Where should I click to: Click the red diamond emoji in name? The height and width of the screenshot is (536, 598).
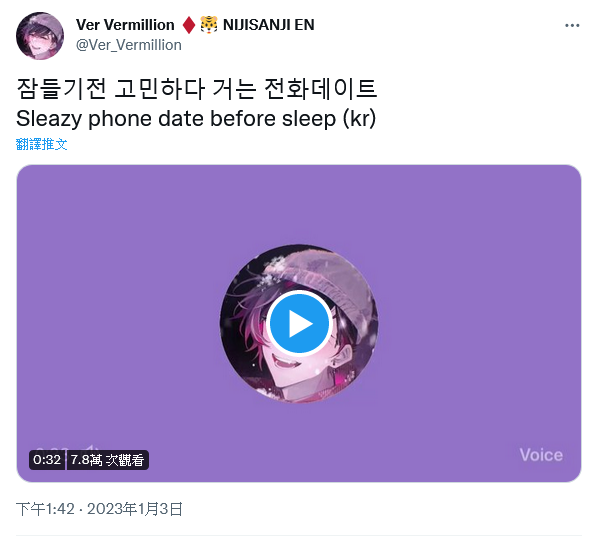189,25
